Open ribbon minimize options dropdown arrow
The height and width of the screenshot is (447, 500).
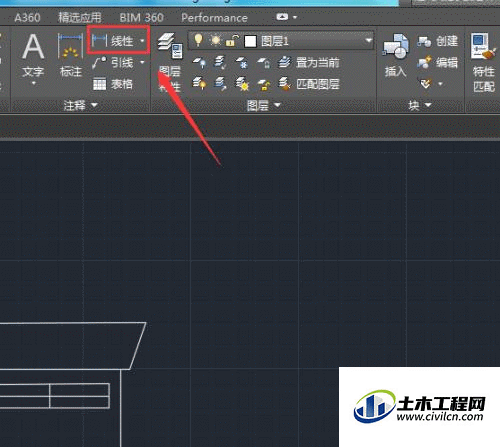pyautogui.click(x=295, y=17)
